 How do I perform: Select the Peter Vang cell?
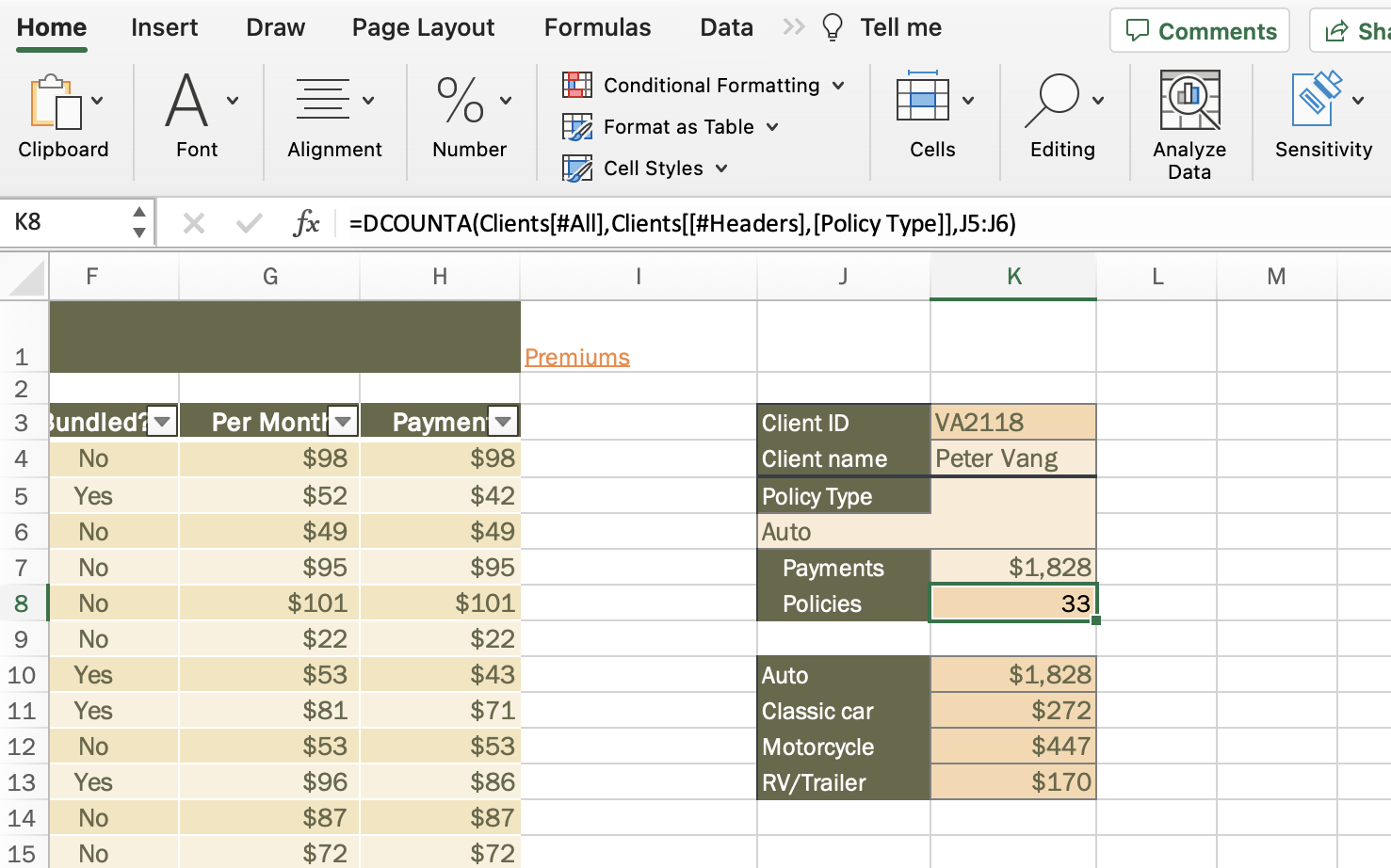(1013, 458)
